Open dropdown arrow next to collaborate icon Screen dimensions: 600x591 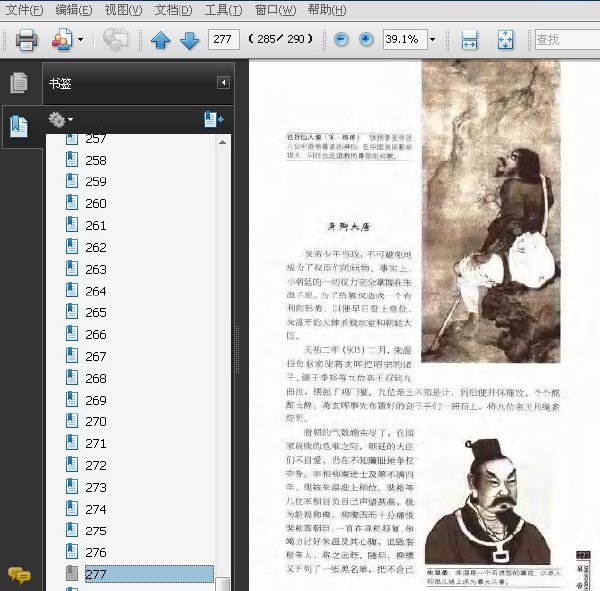pos(80,39)
